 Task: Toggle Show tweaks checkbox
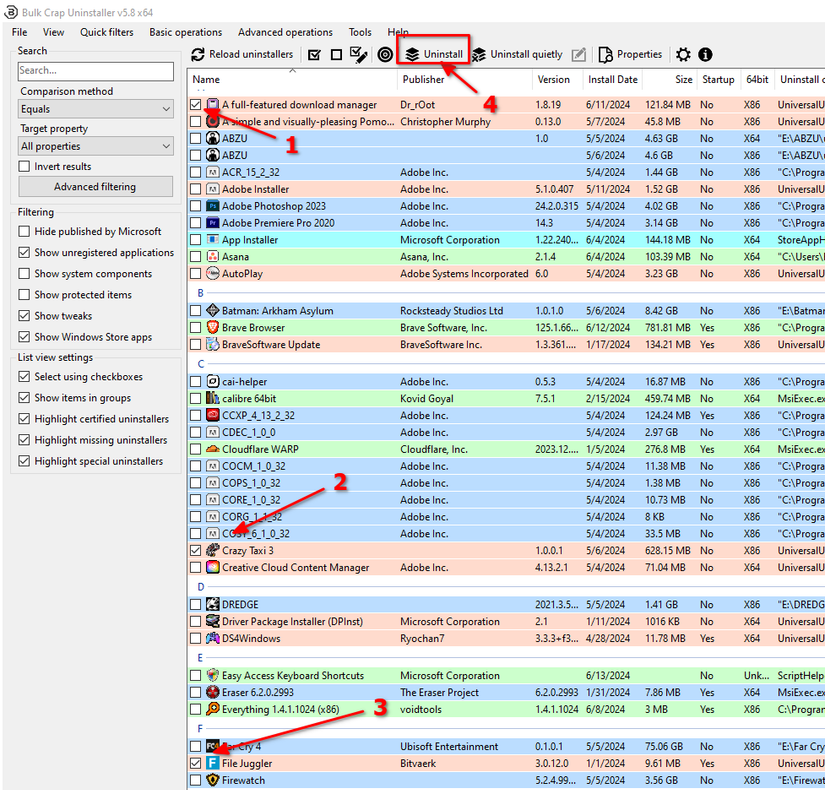[x=24, y=315]
